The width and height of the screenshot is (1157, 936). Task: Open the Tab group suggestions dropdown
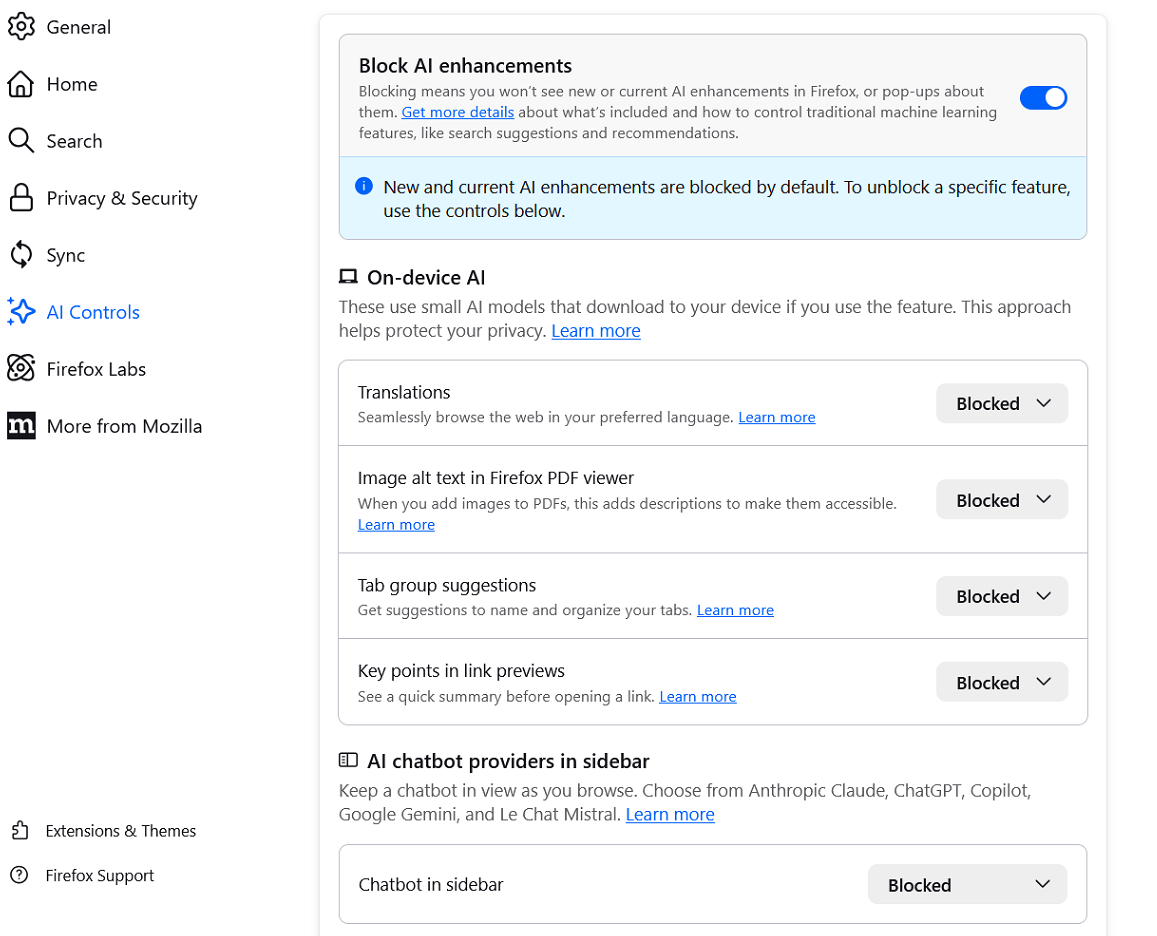1001,597
